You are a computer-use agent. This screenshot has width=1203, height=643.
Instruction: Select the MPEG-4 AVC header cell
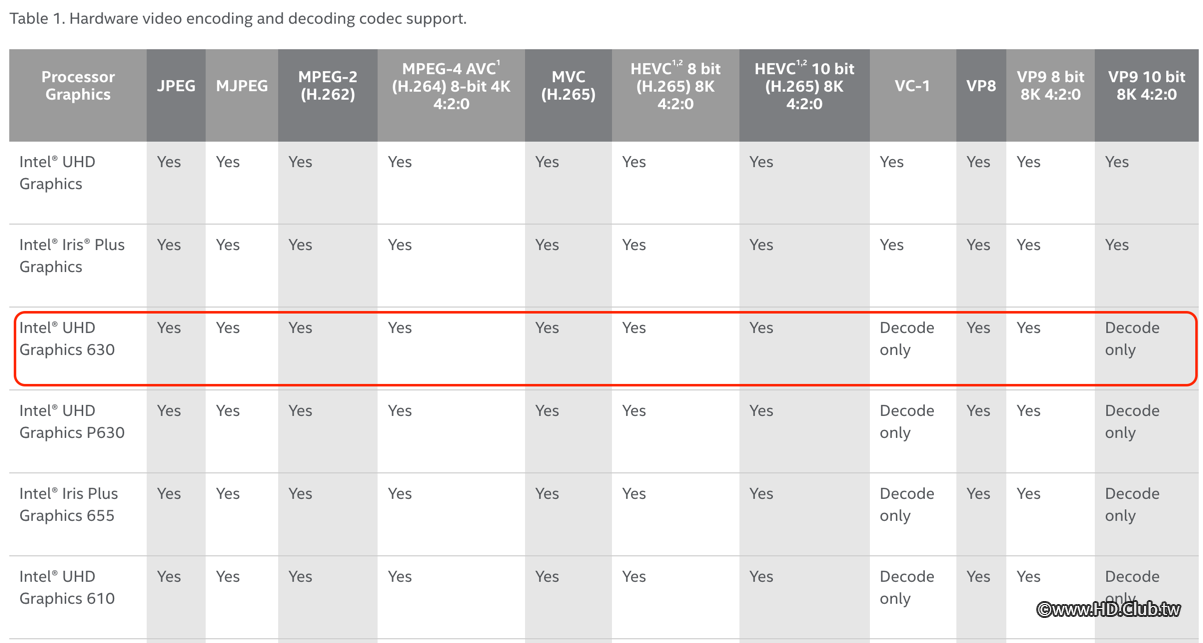pos(451,86)
